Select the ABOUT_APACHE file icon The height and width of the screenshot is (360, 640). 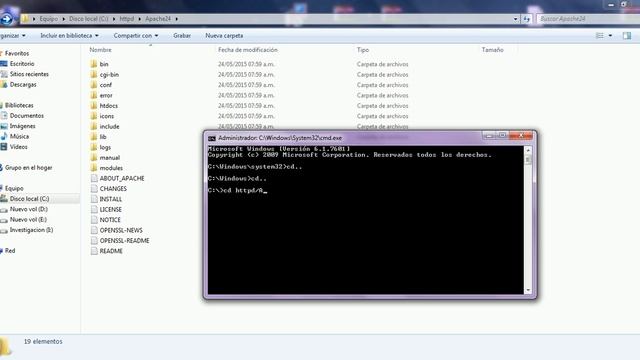point(94,178)
